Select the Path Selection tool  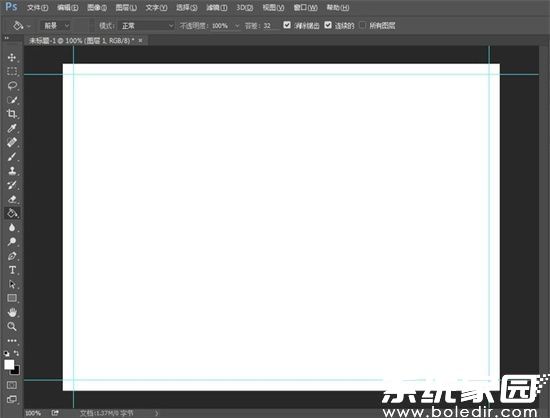(12, 284)
